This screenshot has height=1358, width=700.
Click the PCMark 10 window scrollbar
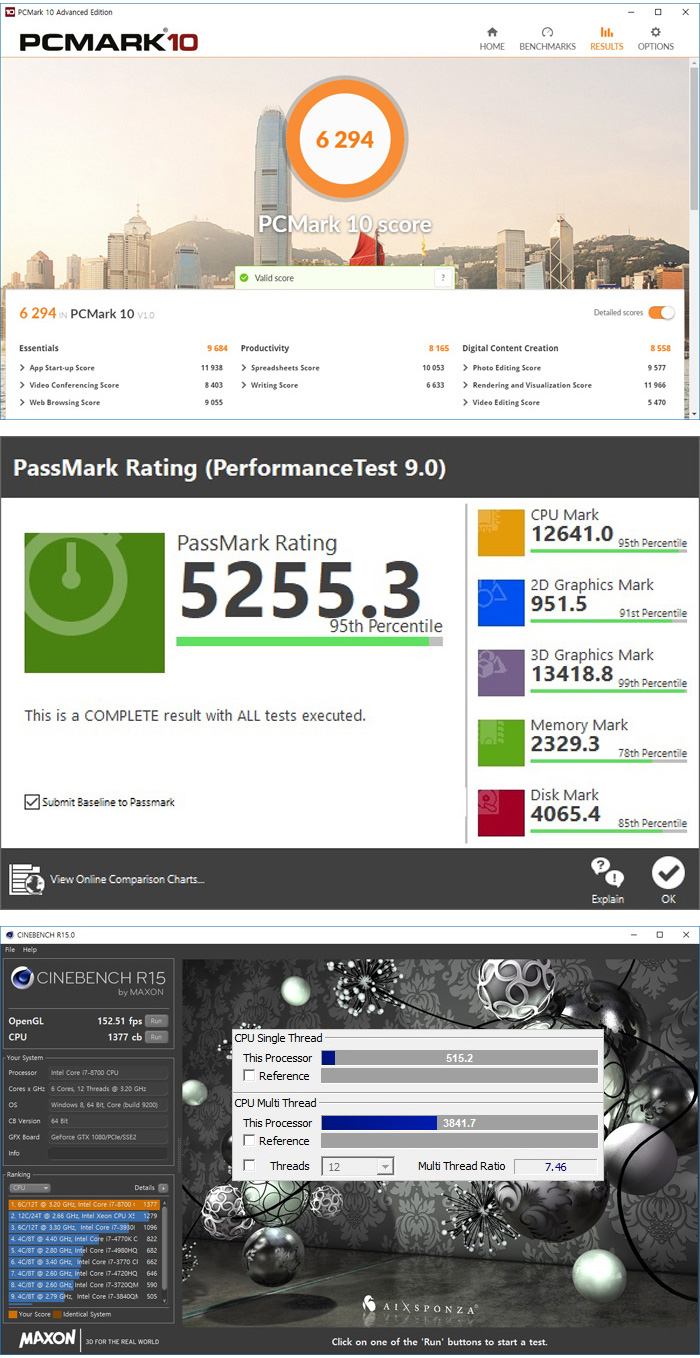pos(695,140)
